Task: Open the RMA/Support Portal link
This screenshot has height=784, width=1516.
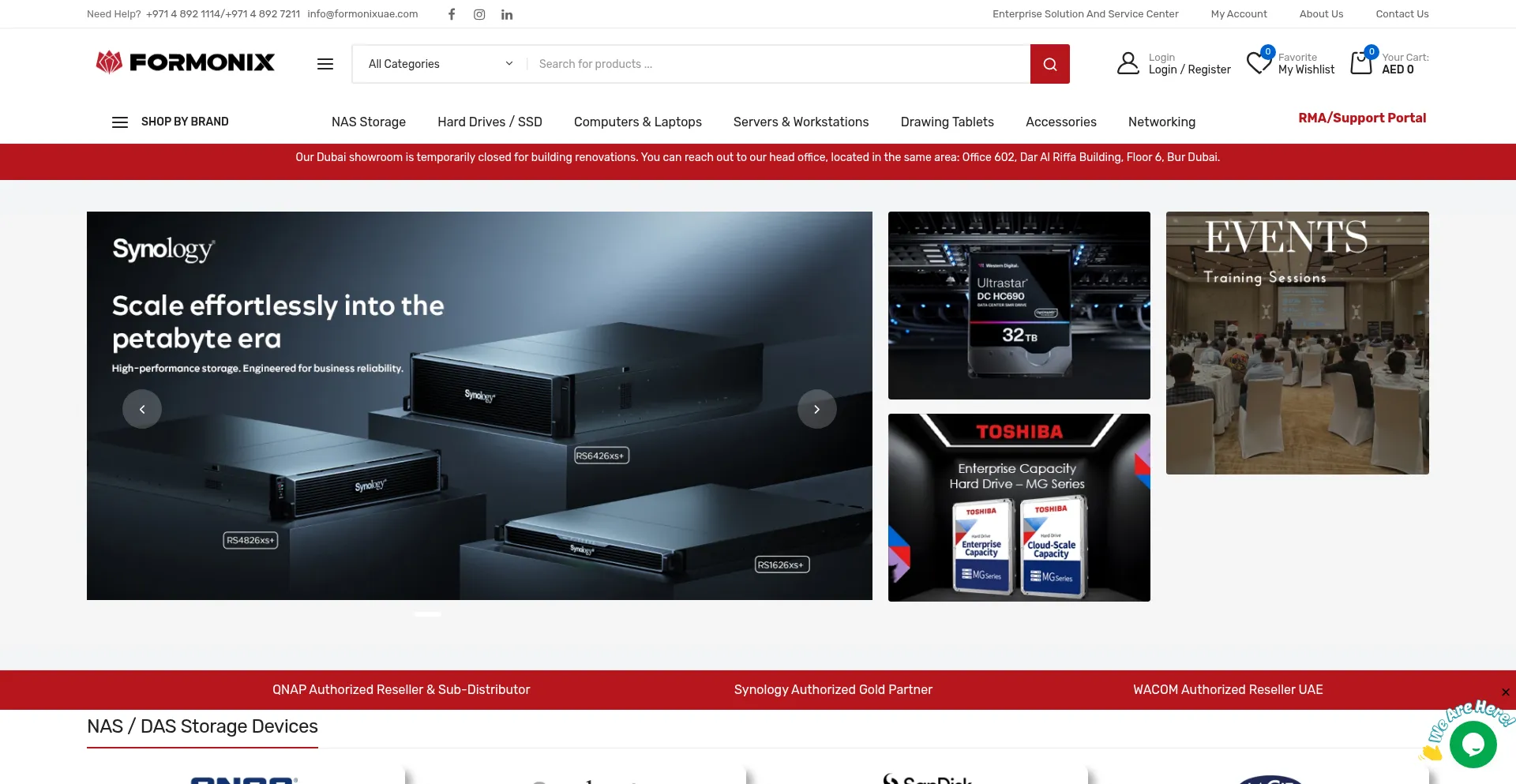Action: [1362, 118]
